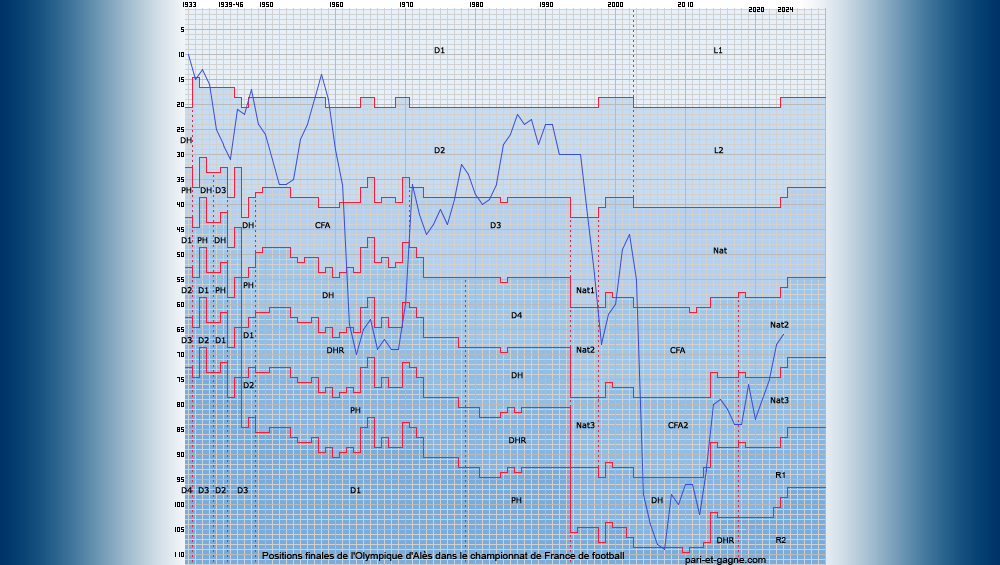The width and height of the screenshot is (1000, 565).
Task: Click the 1970 year label
Action: [406, 4]
